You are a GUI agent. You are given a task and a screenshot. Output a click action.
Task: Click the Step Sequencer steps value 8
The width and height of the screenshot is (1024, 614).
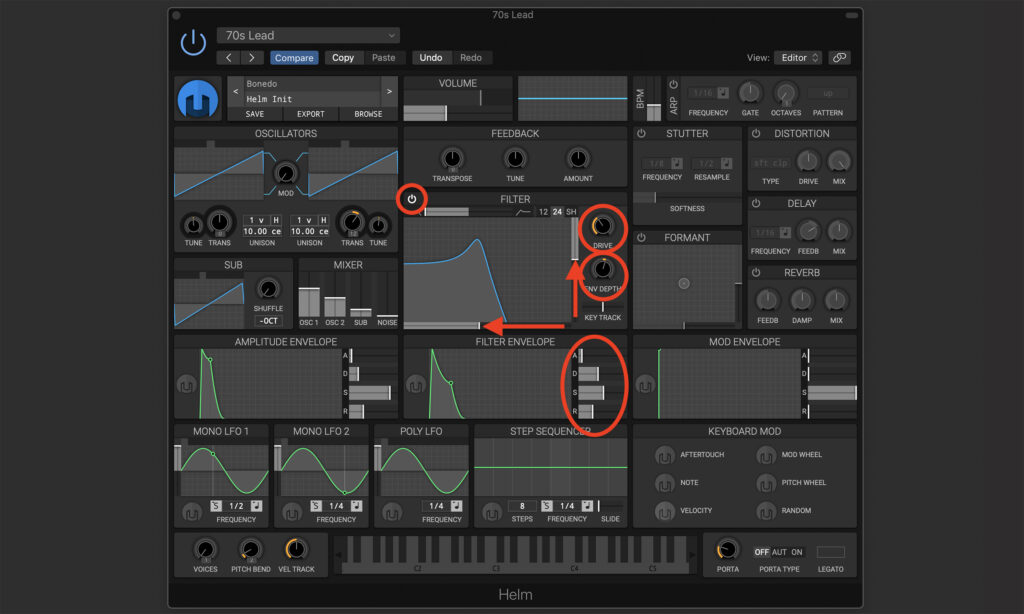click(x=522, y=506)
